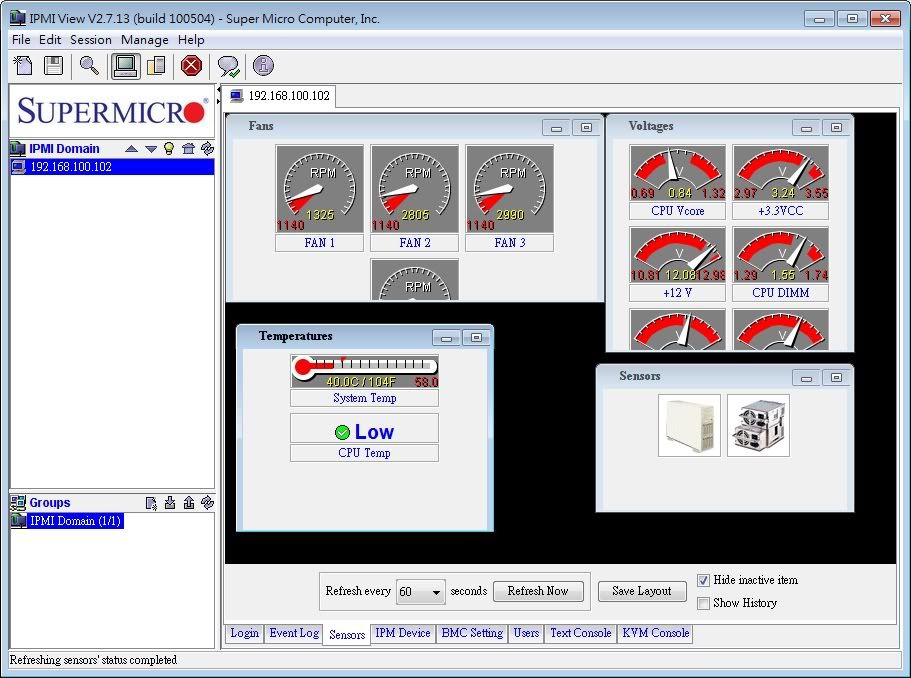Click the up arrow in IPMI Domain header

131,149
